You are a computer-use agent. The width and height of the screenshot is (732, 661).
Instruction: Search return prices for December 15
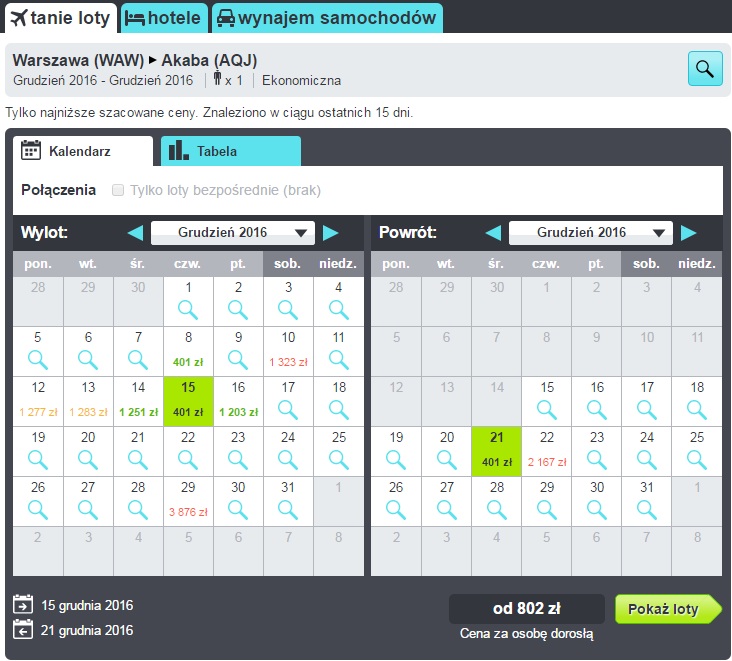pyautogui.click(x=547, y=410)
